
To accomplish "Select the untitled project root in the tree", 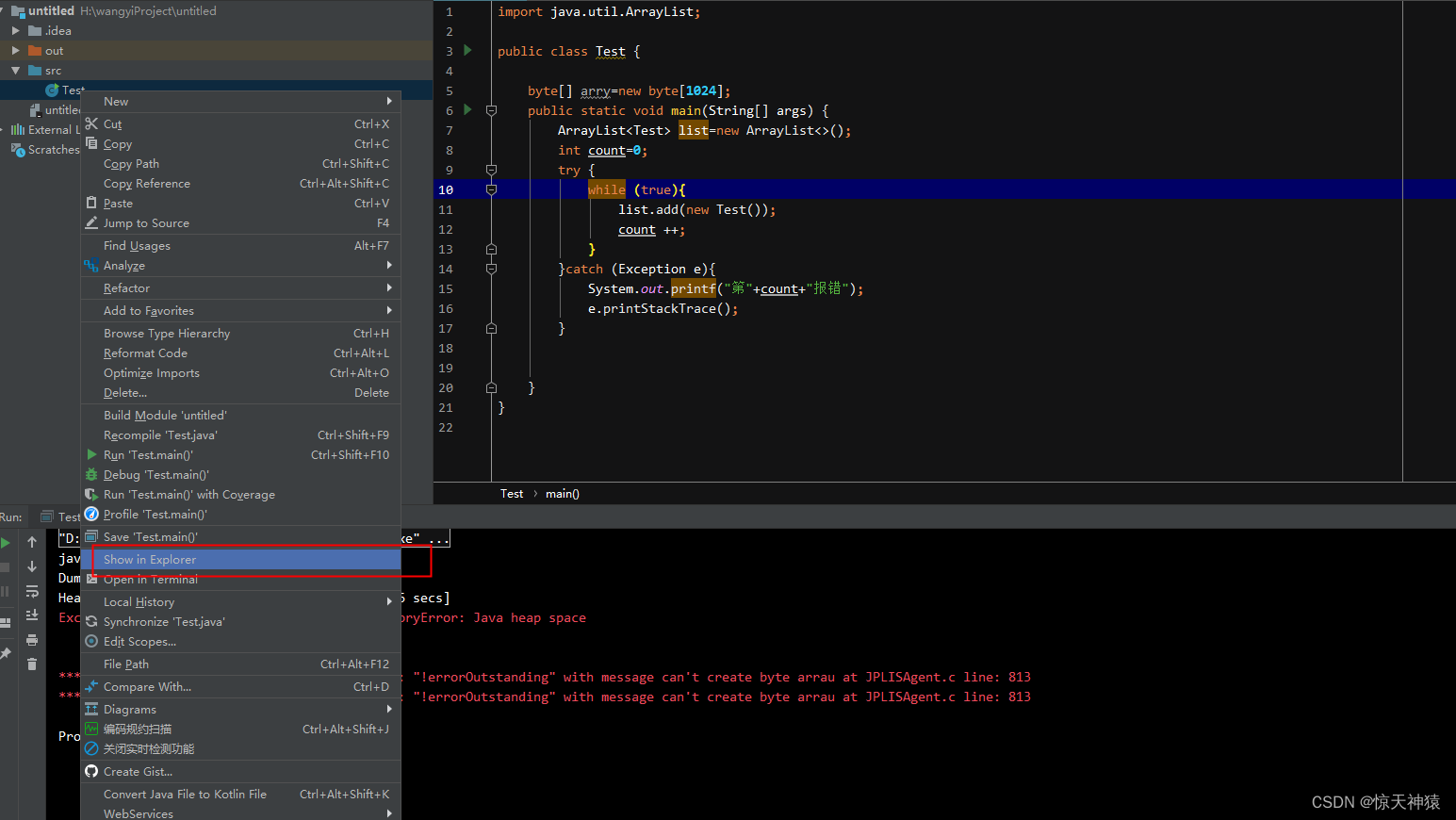I will (51, 10).
